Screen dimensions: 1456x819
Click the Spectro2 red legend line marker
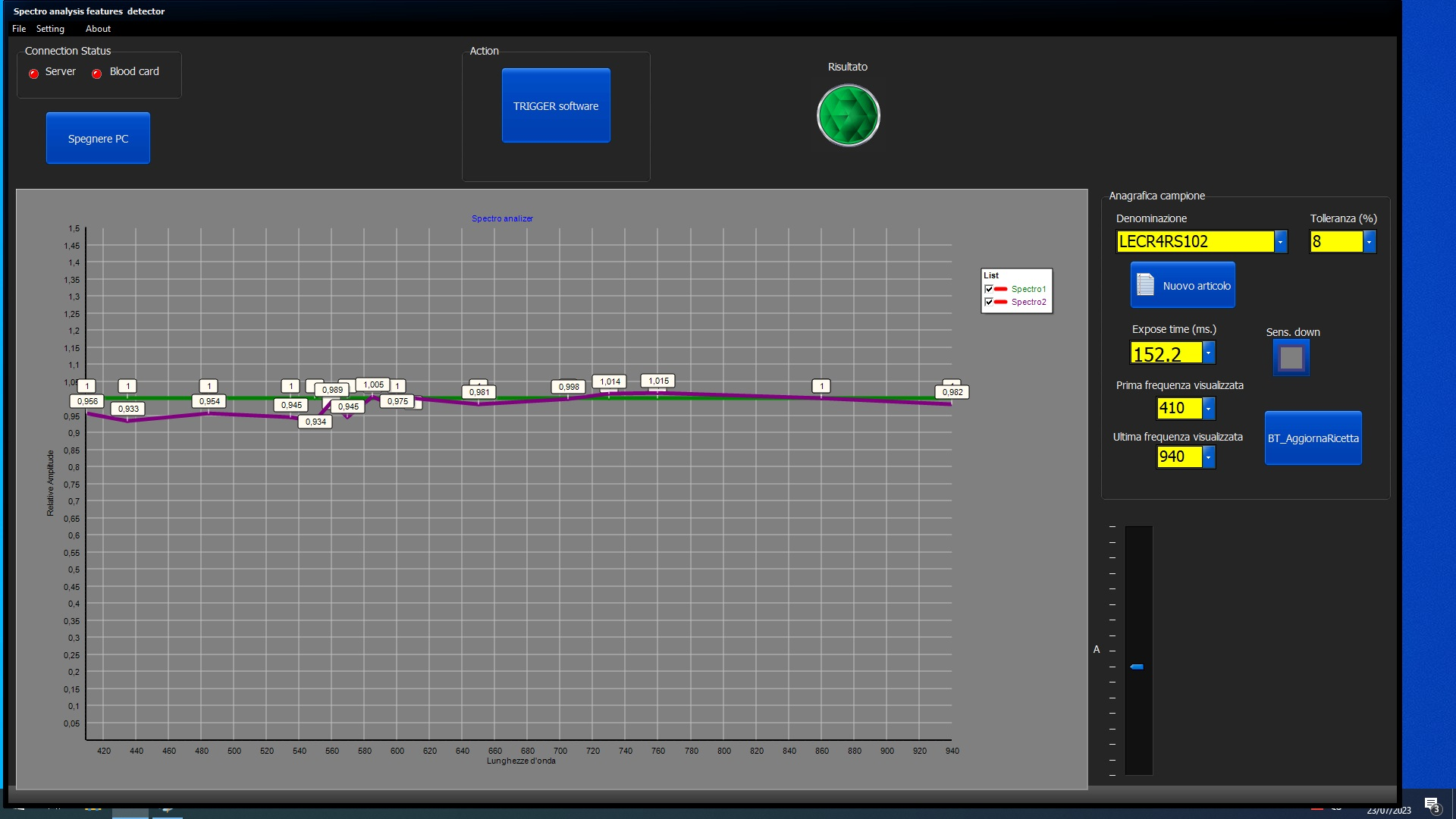[1000, 302]
